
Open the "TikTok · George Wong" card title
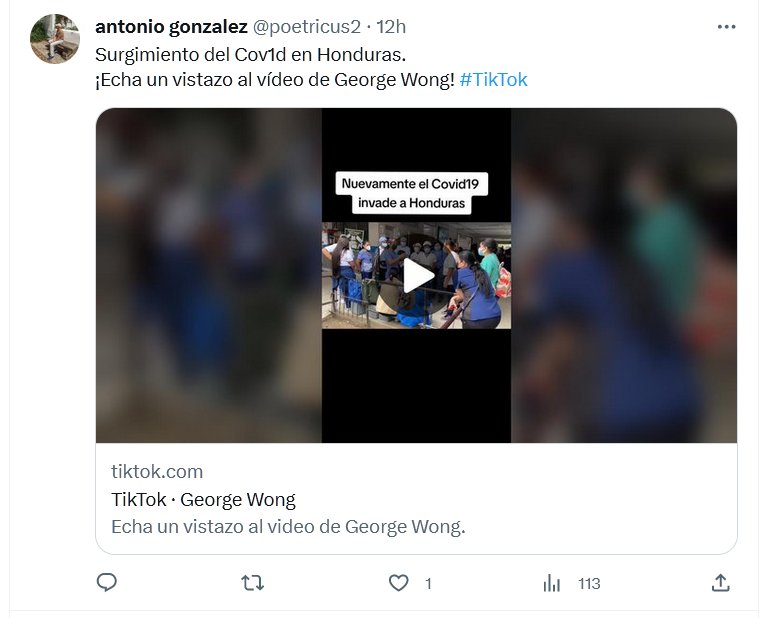coord(203,499)
